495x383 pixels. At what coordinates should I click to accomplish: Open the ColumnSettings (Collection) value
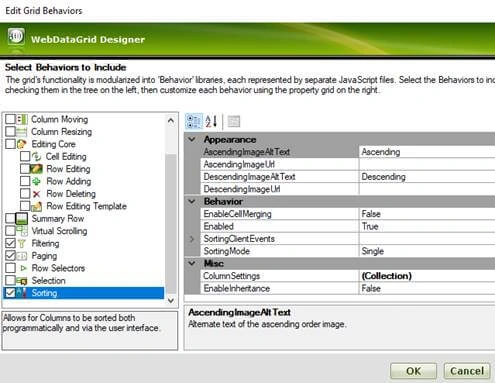(x=427, y=276)
